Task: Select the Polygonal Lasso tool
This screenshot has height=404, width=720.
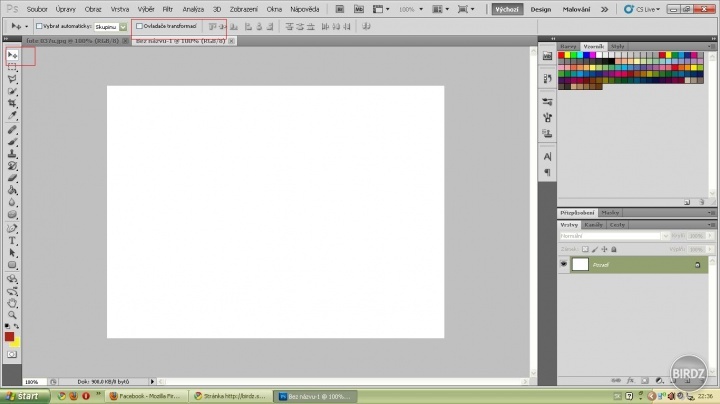Action: pos(12,79)
